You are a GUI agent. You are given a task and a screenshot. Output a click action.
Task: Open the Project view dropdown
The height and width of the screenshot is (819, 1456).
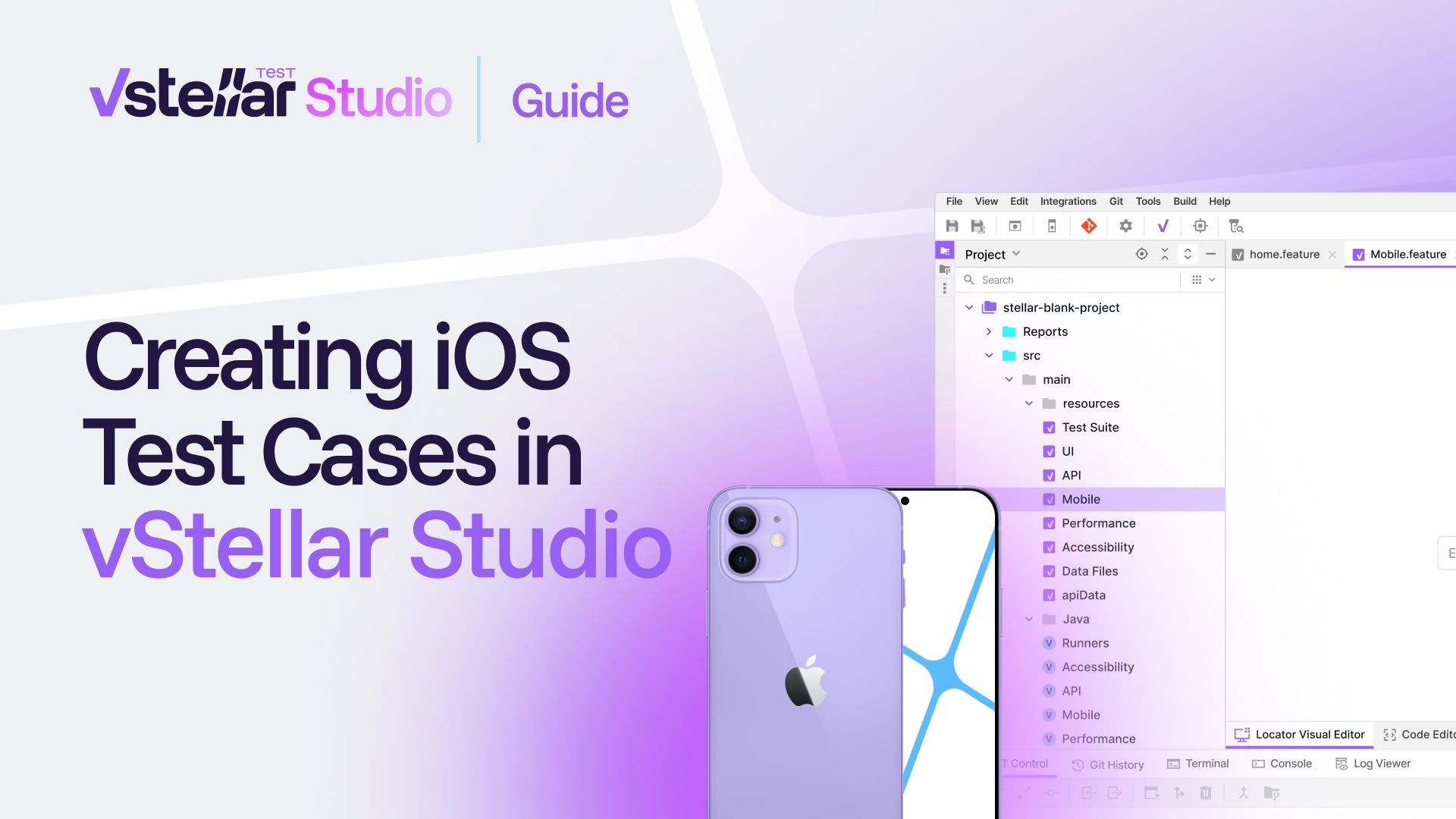pos(1015,254)
